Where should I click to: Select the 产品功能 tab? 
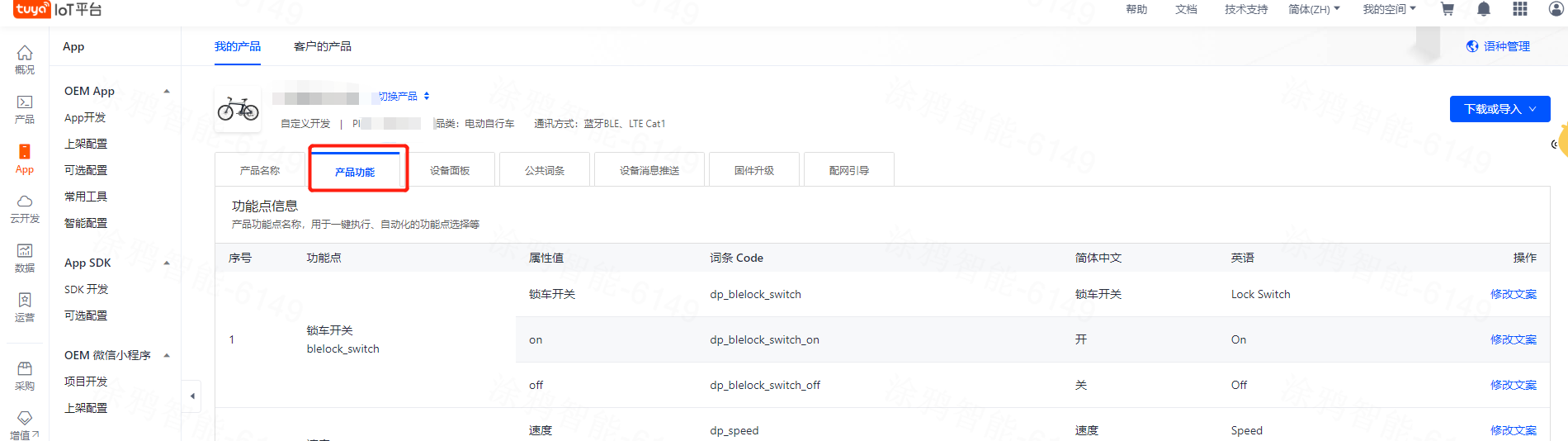pos(355,171)
